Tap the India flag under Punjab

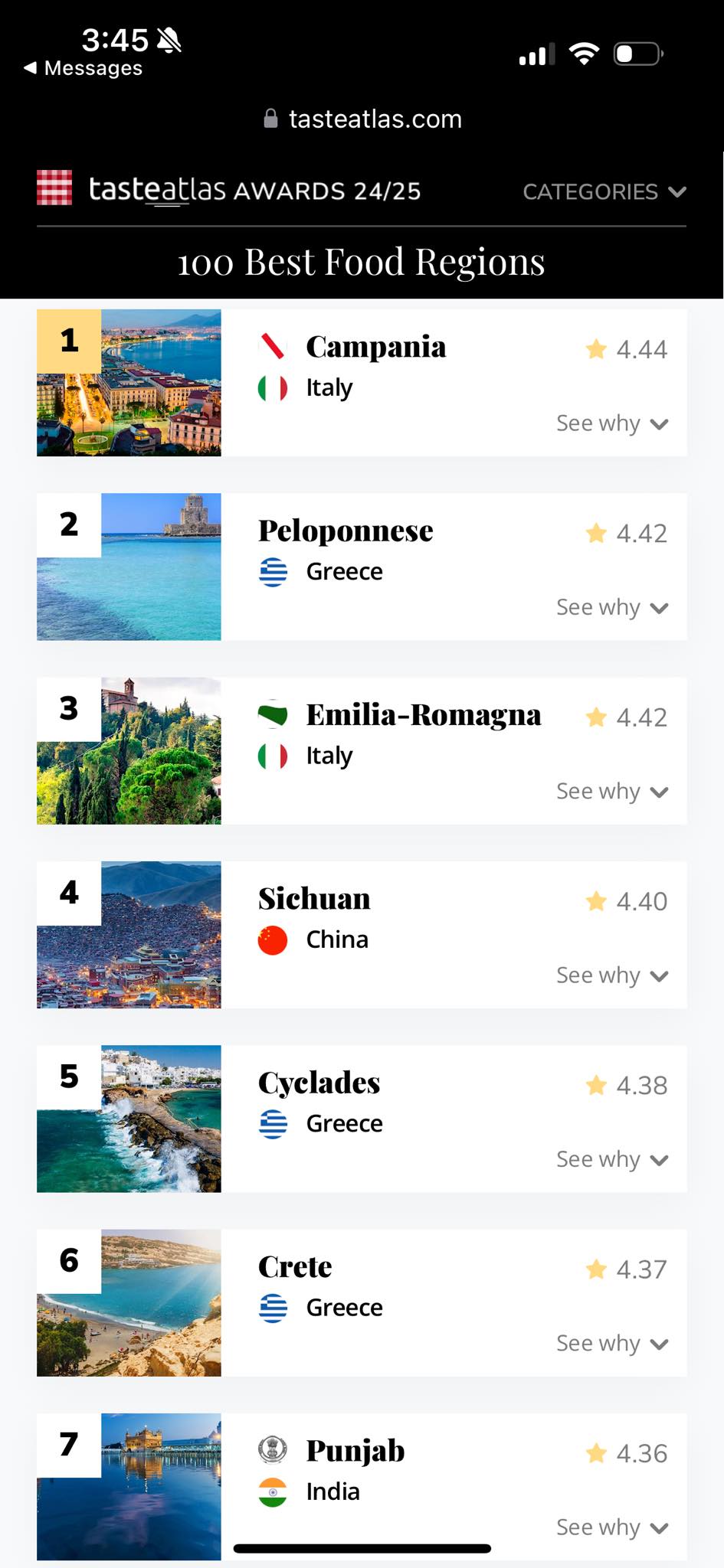pyautogui.click(x=273, y=1492)
